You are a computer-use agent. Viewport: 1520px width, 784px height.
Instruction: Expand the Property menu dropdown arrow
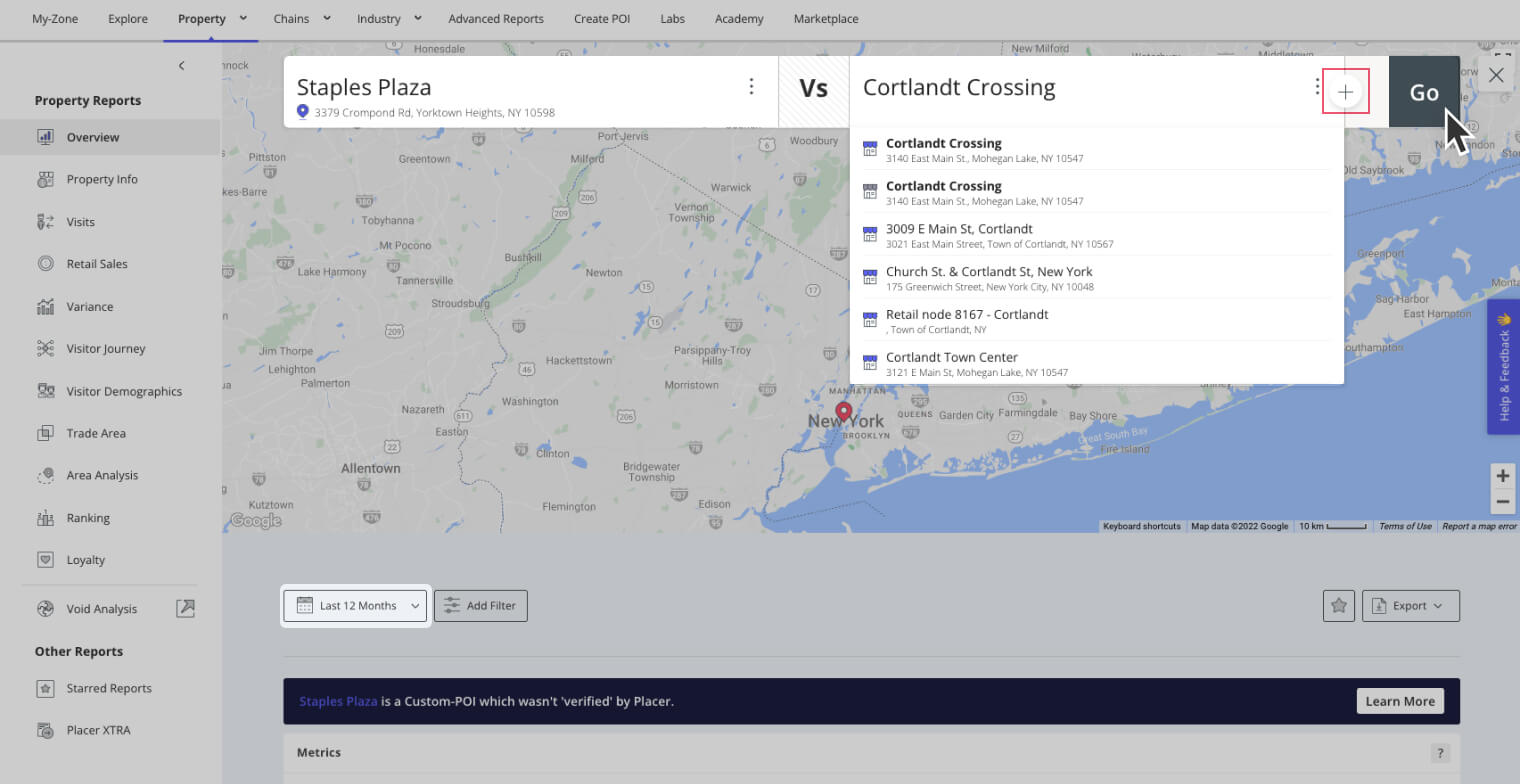pos(243,18)
